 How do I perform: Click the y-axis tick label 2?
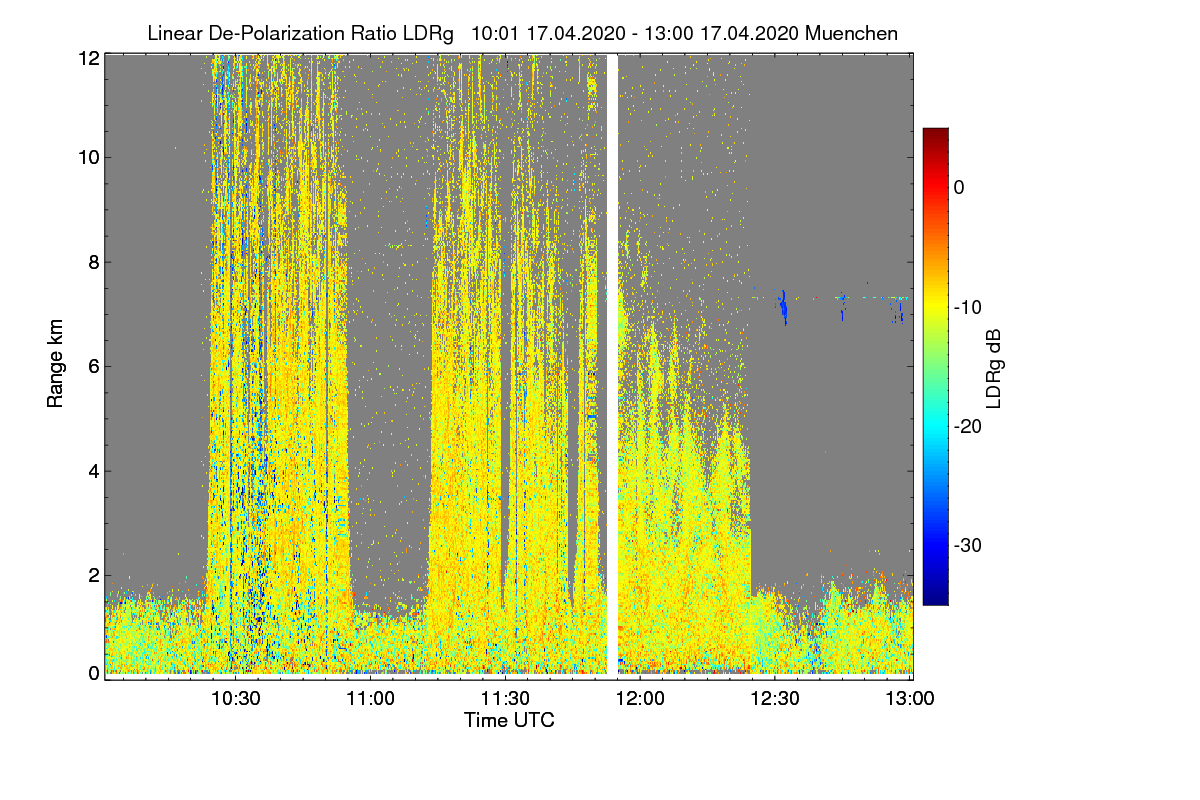93,575
